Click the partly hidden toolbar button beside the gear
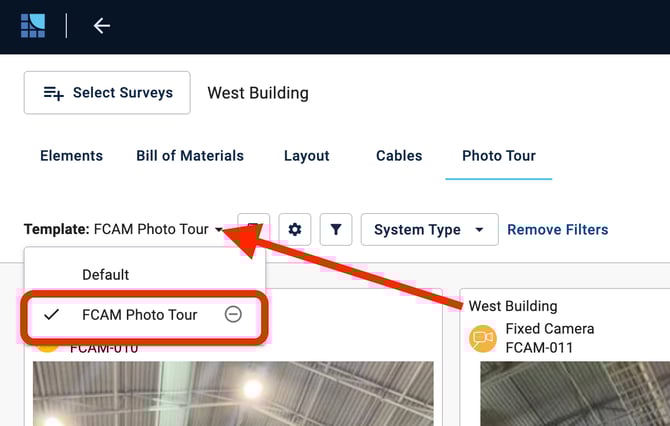670x426 pixels. tap(254, 229)
